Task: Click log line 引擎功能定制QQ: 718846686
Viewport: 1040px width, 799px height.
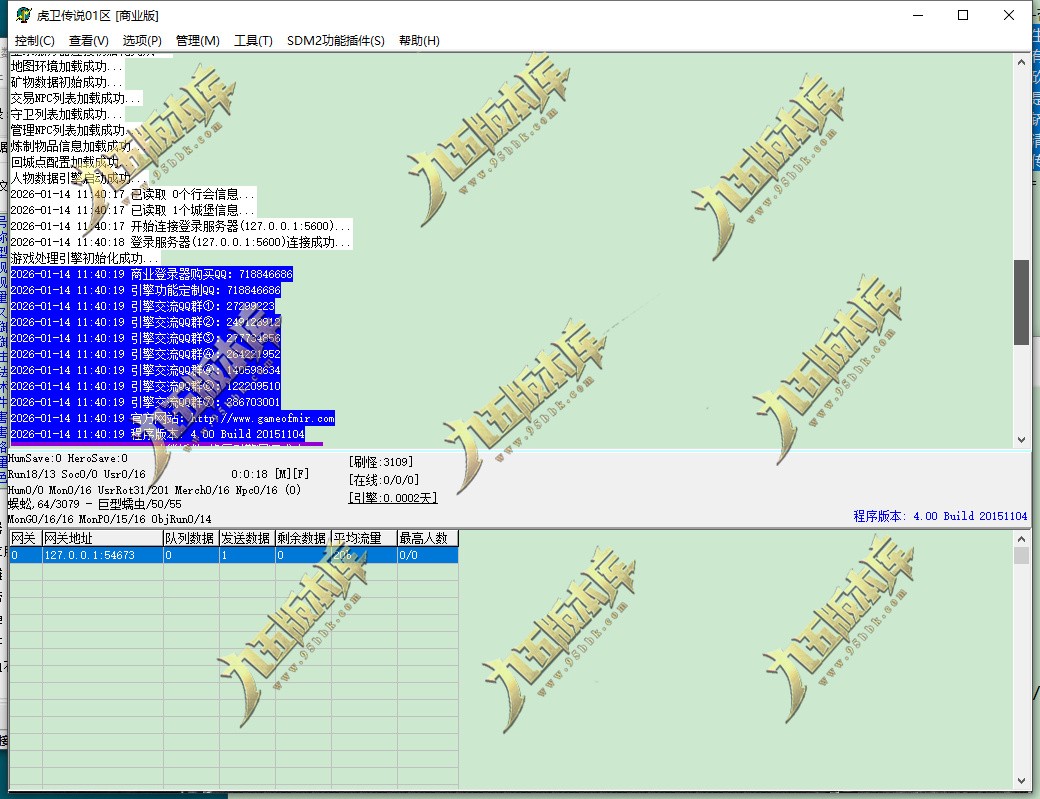Action: [145, 290]
